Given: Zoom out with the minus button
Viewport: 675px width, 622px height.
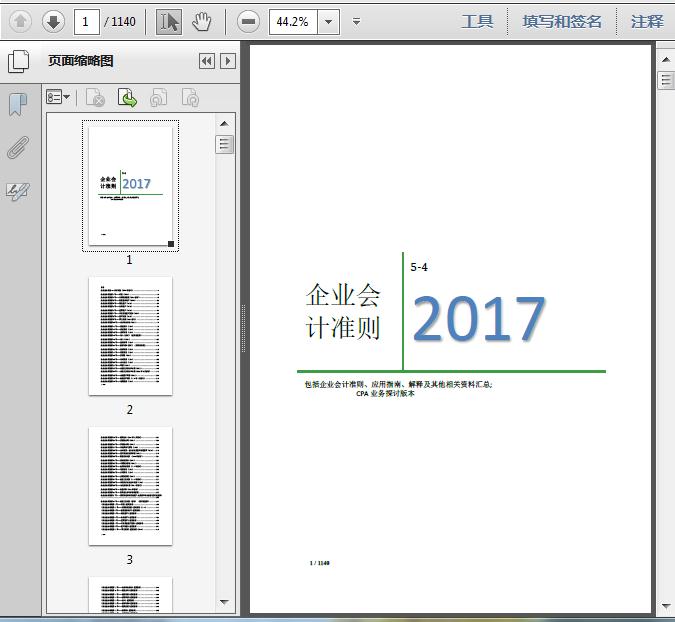Looking at the screenshot, I should point(248,21).
